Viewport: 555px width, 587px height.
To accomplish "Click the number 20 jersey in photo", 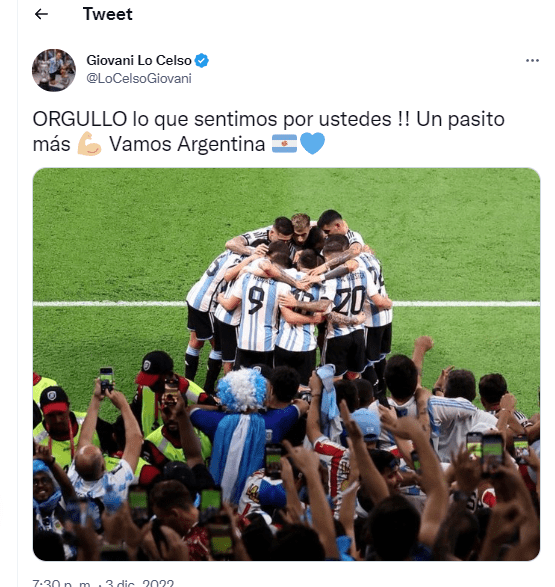I will point(346,303).
